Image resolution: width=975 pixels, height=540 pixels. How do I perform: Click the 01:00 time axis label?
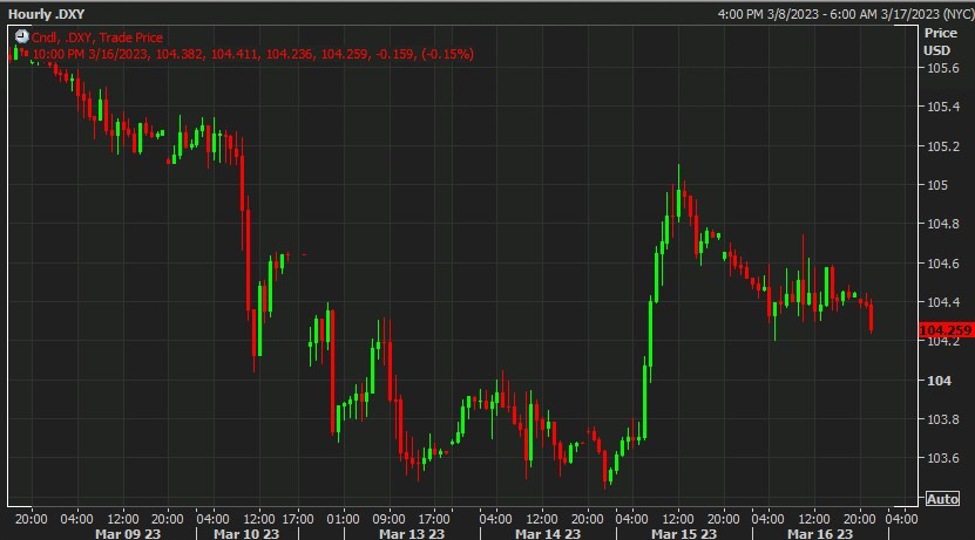[x=343, y=518]
